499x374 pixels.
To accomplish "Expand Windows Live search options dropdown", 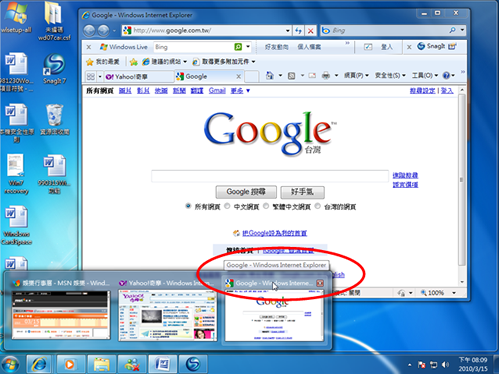I will click(248, 47).
